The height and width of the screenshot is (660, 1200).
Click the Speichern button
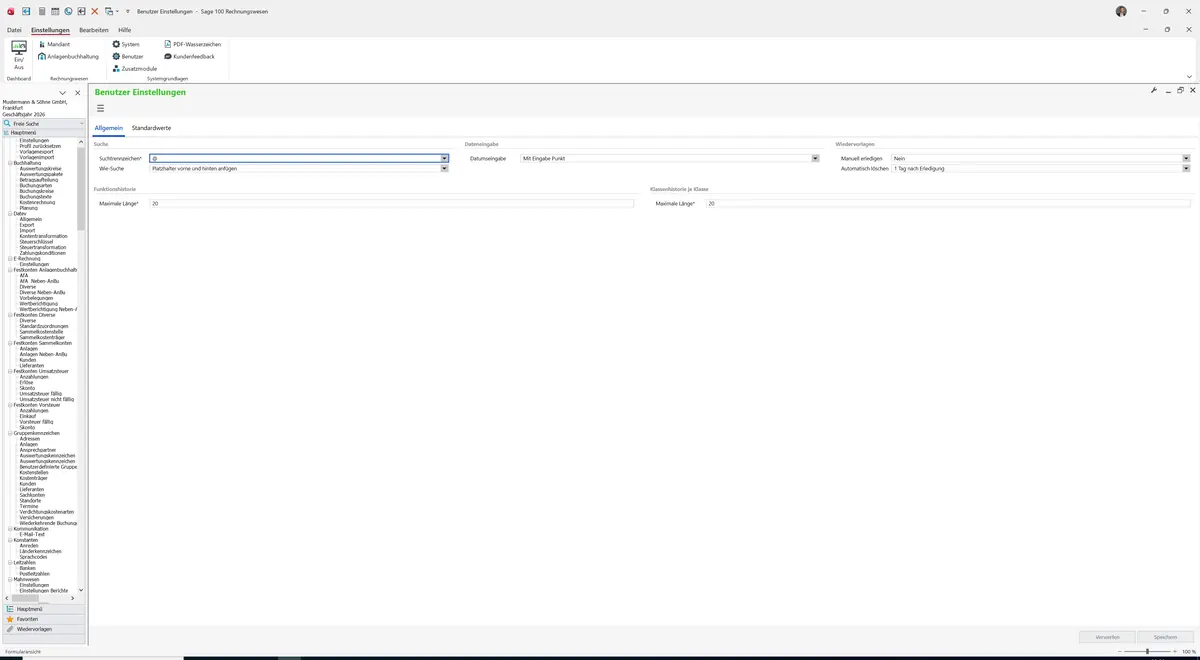click(x=1165, y=637)
